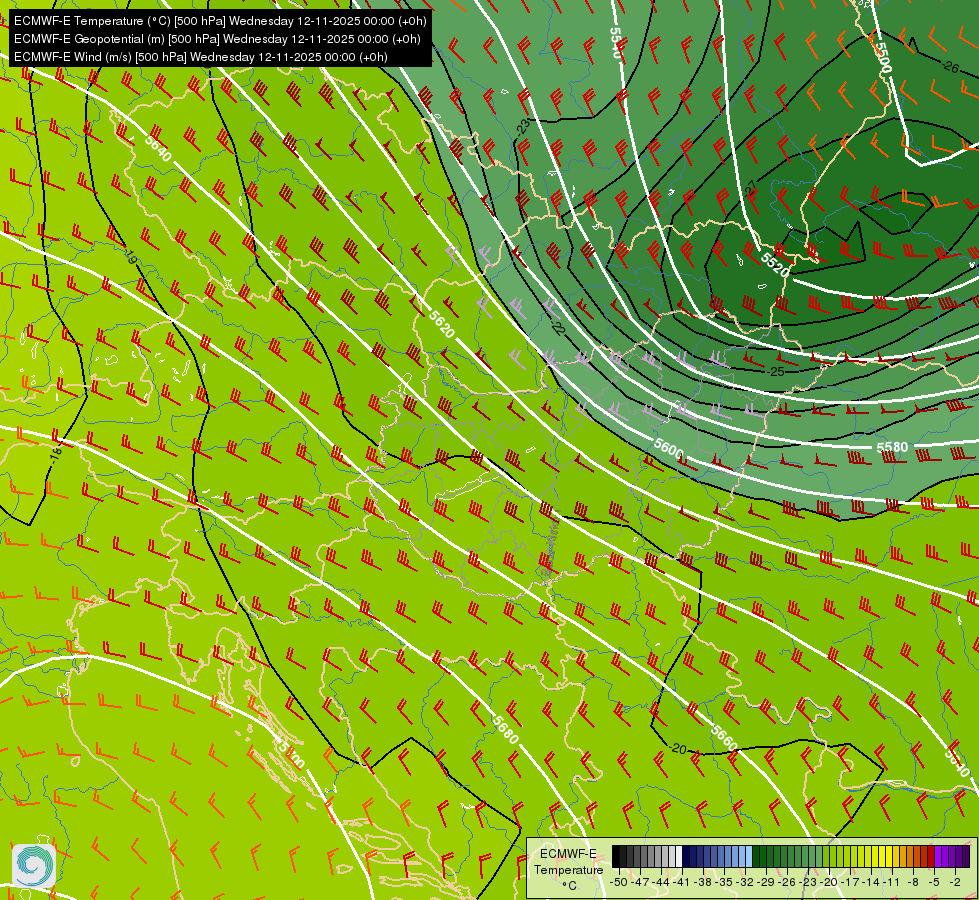979x900 pixels.
Task: Click the -19 isotherm label
Action: tap(131, 256)
